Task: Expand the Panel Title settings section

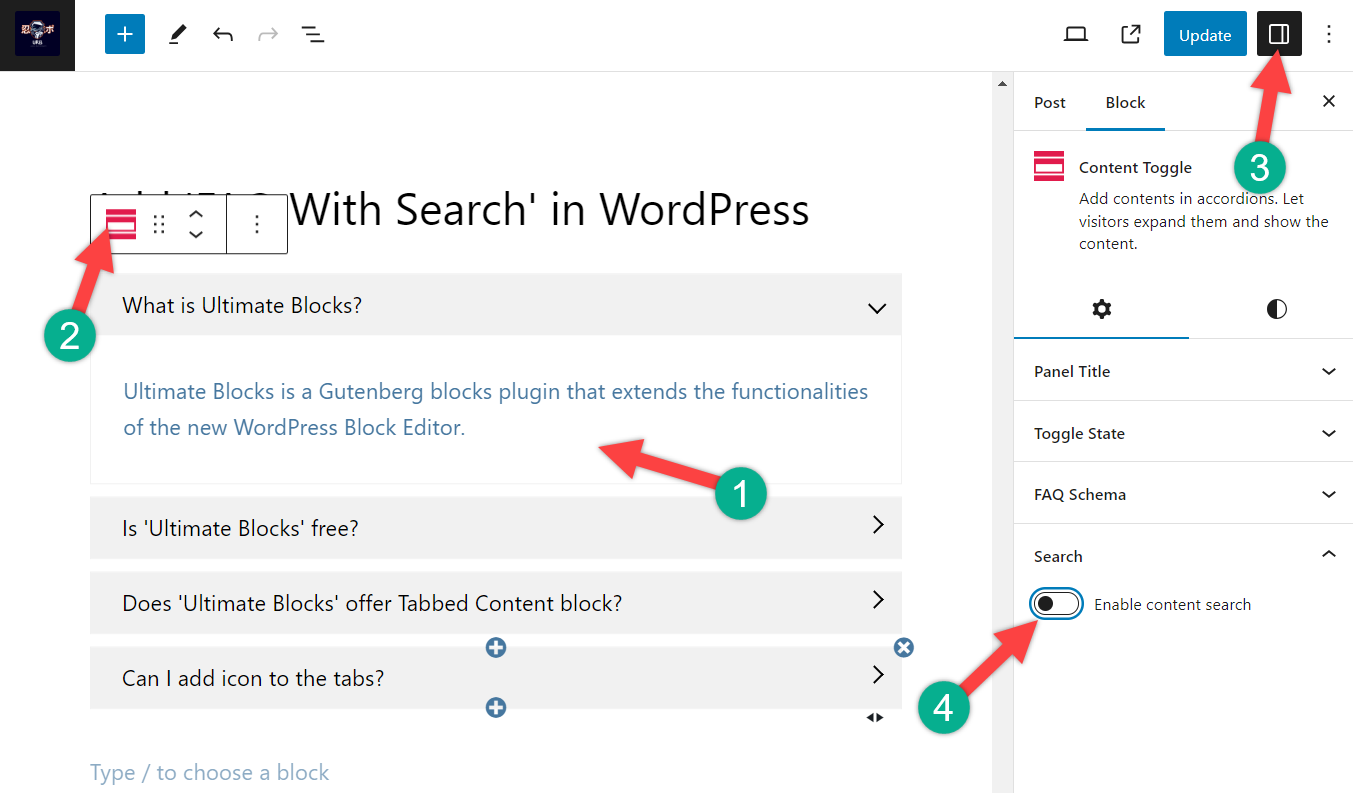Action: click(x=1184, y=371)
